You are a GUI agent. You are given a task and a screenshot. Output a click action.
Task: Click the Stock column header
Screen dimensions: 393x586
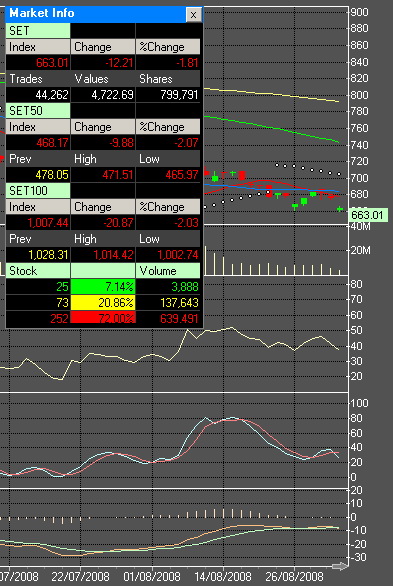coord(38,271)
